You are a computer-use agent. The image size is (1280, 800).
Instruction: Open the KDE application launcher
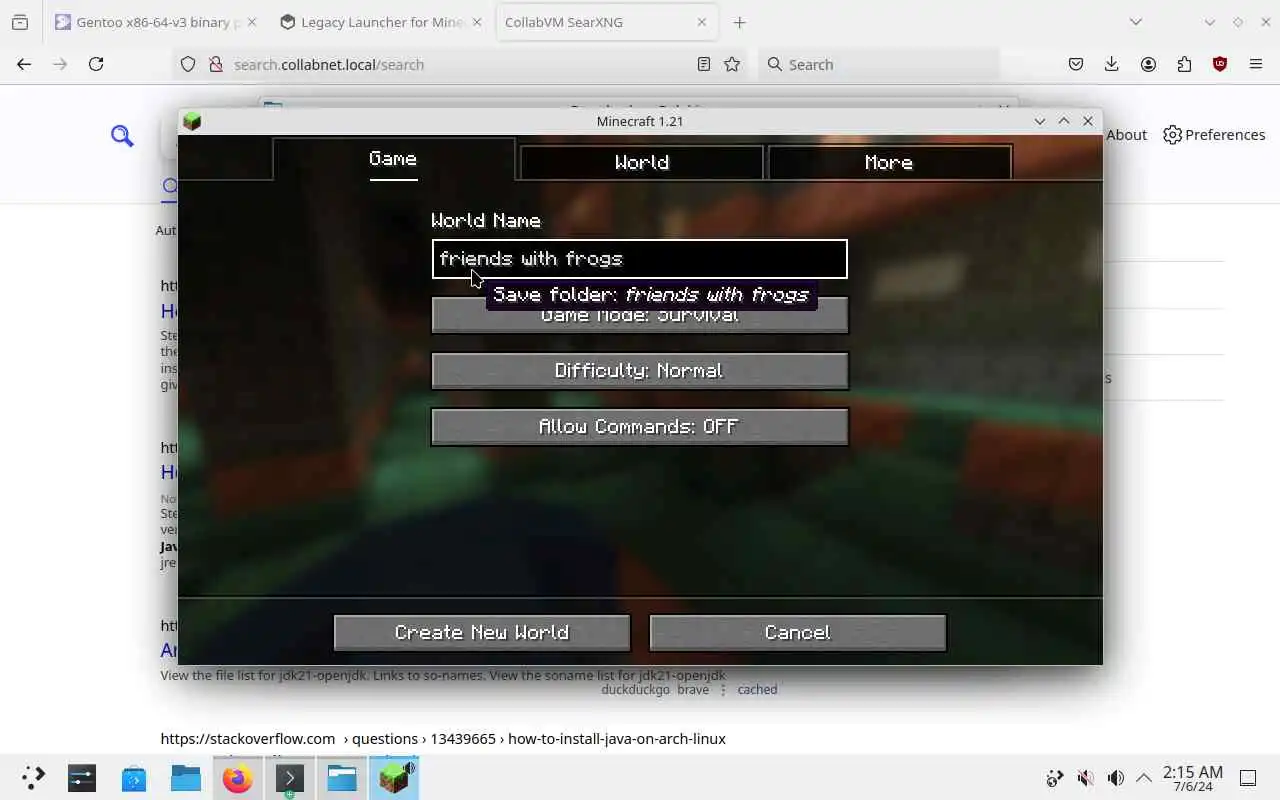coord(33,778)
